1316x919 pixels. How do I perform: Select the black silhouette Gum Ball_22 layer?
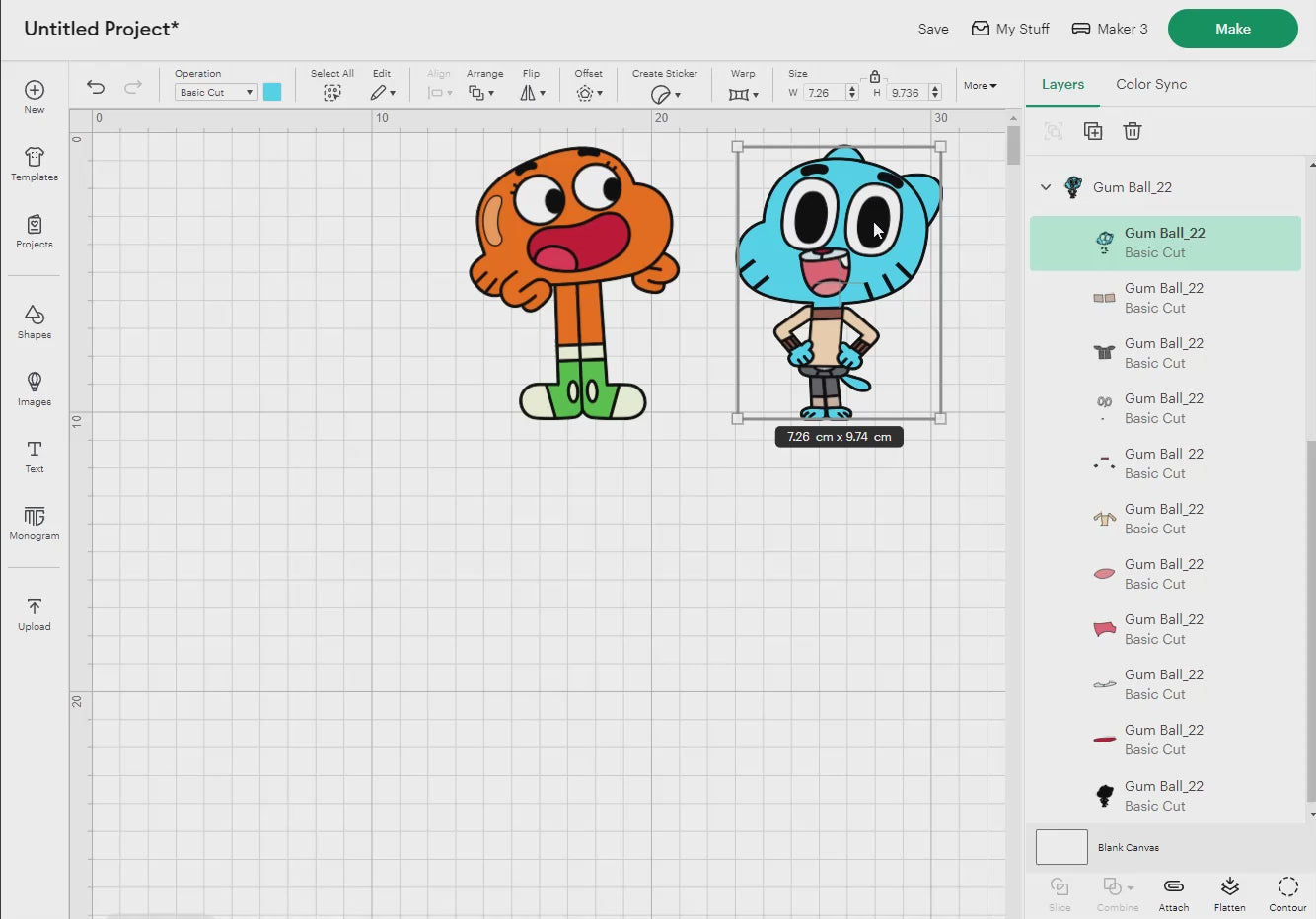click(1165, 796)
